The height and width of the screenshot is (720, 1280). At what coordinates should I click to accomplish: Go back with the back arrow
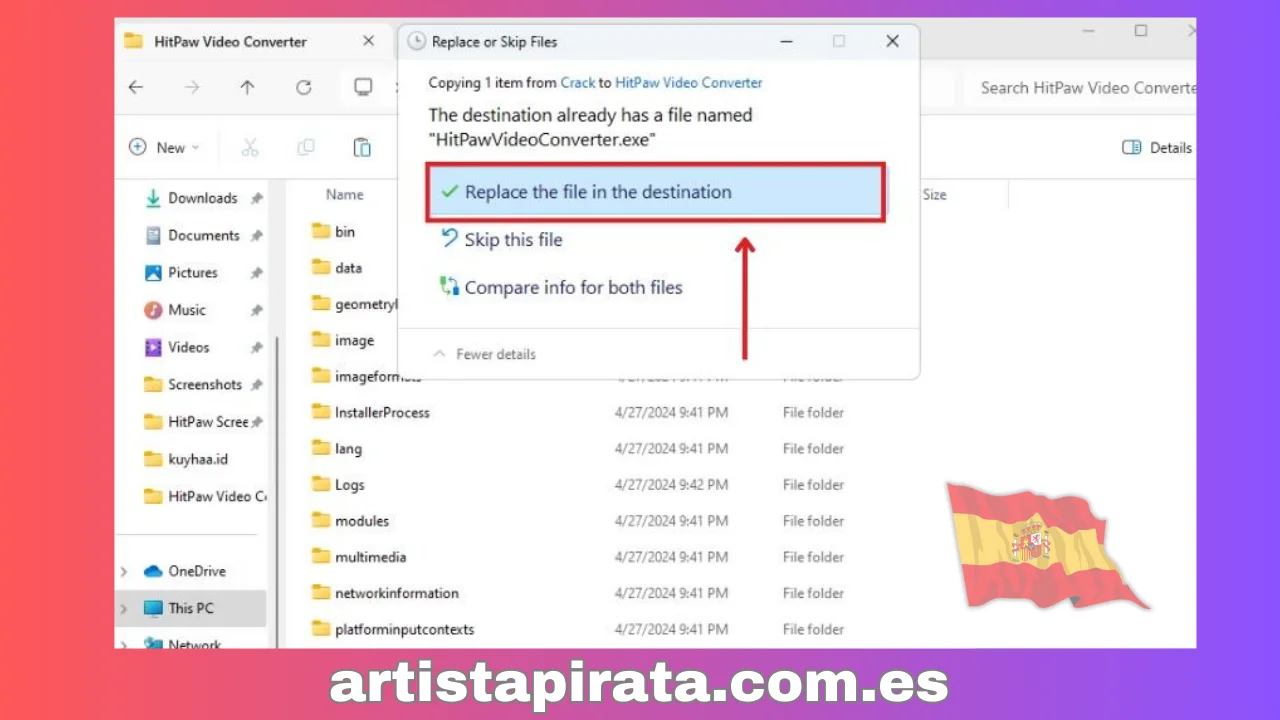[136, 88]
